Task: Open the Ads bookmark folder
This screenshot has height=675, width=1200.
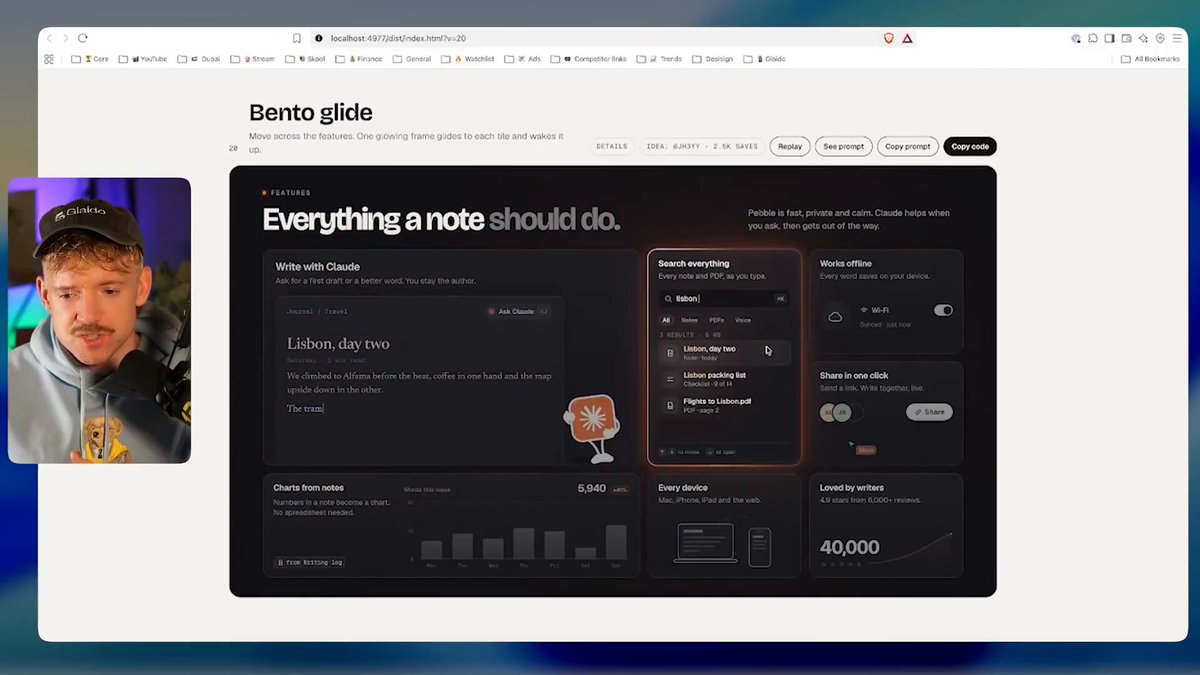Action: point(523,59)
